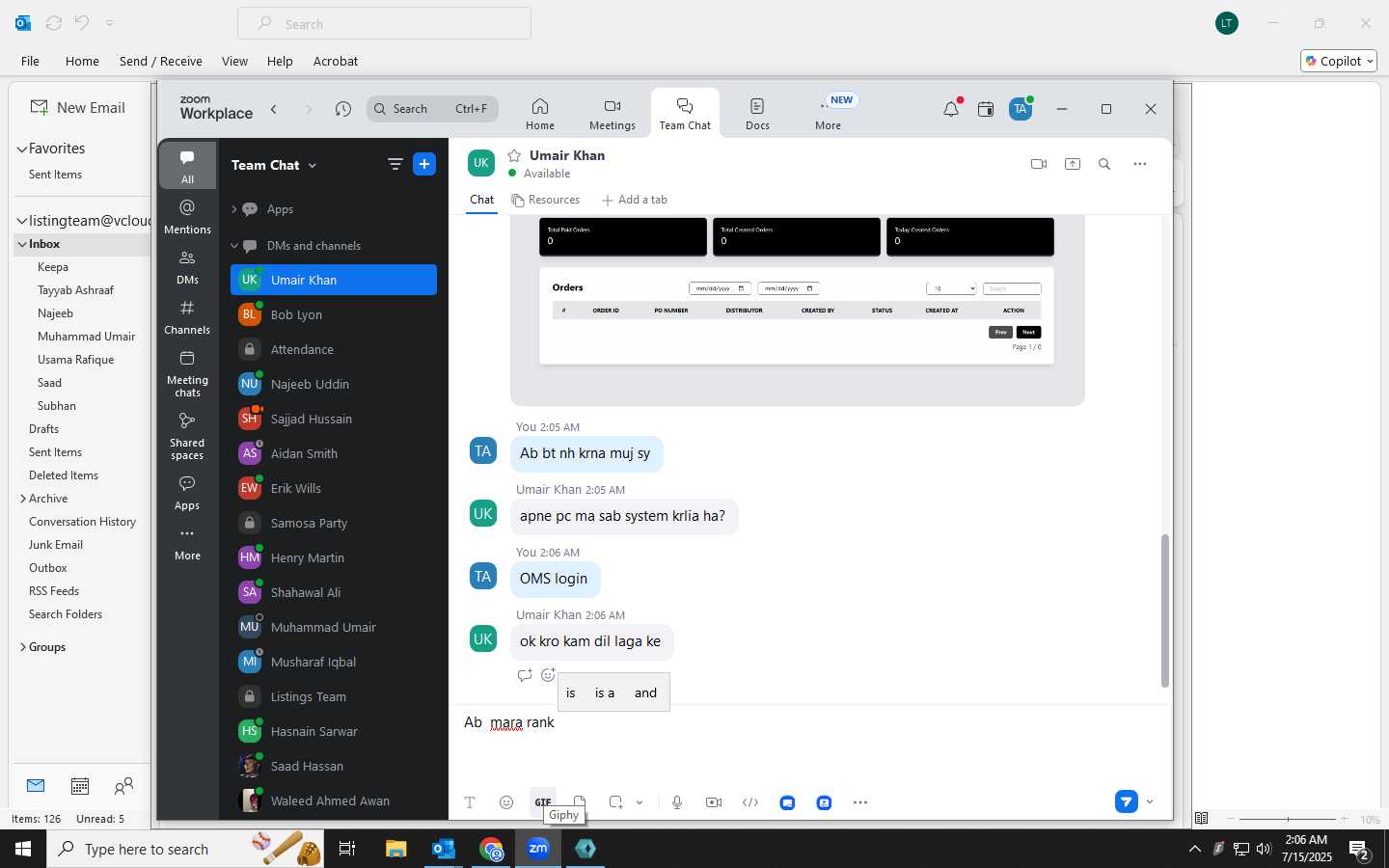The width and height of the screenshot is (1389, 868).
Task: Click the Zoom search box
Action: tap(432, 109)
